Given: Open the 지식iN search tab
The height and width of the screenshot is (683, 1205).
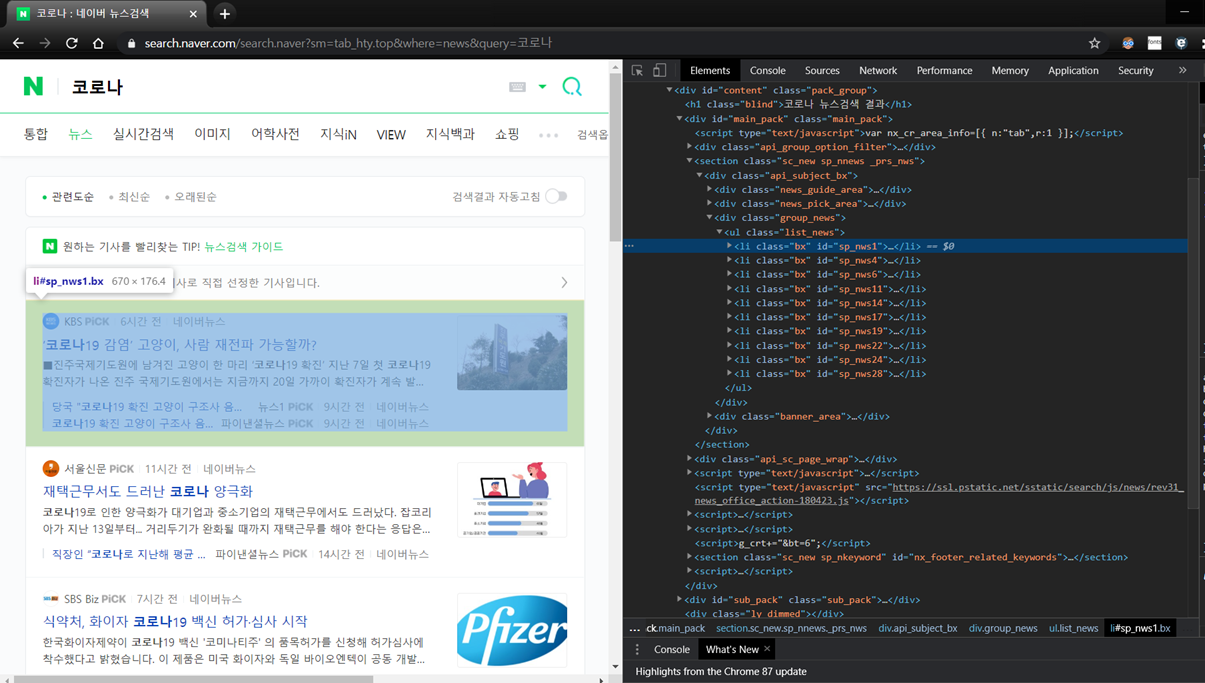Looking at the screenshot, I should 338,134.
